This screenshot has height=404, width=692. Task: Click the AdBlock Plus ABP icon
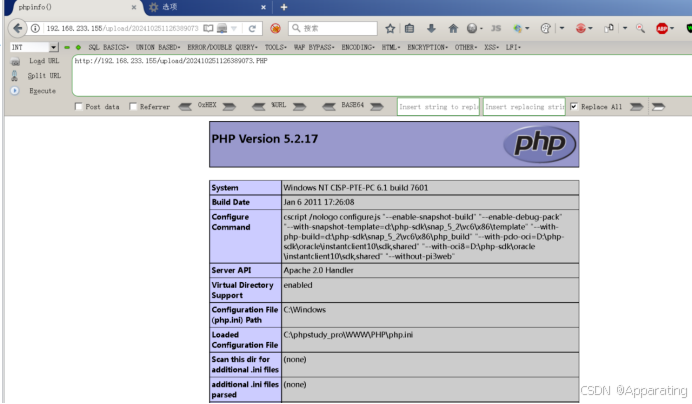662,29
